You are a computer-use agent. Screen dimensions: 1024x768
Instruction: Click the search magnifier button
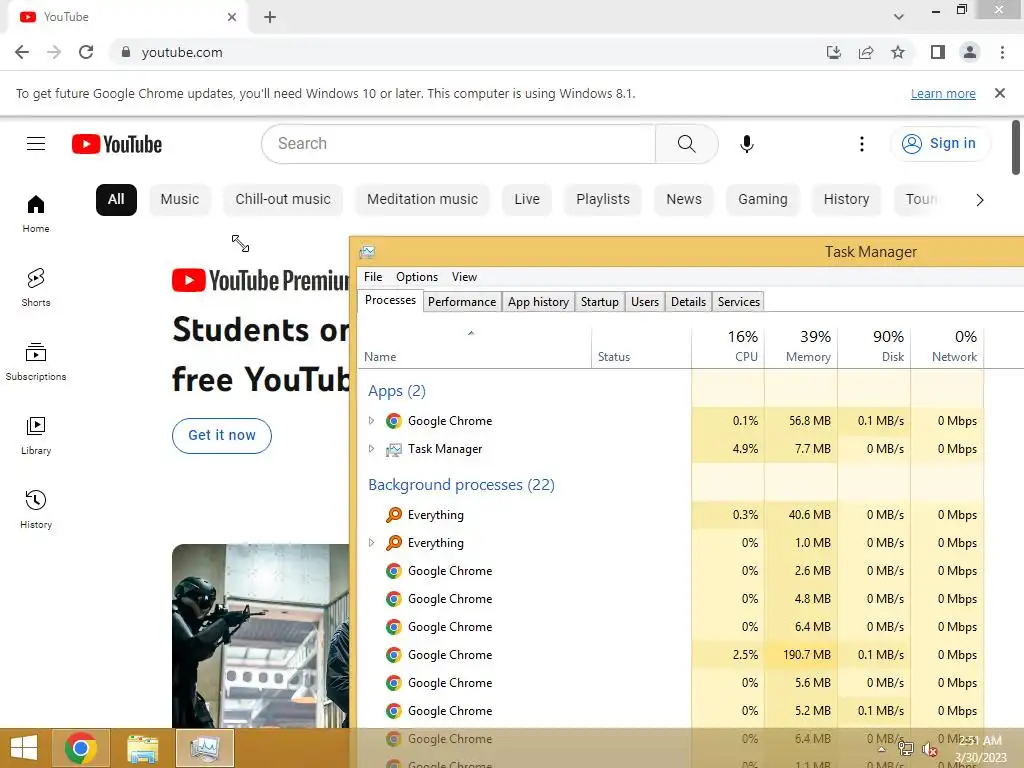click(686, 144)
